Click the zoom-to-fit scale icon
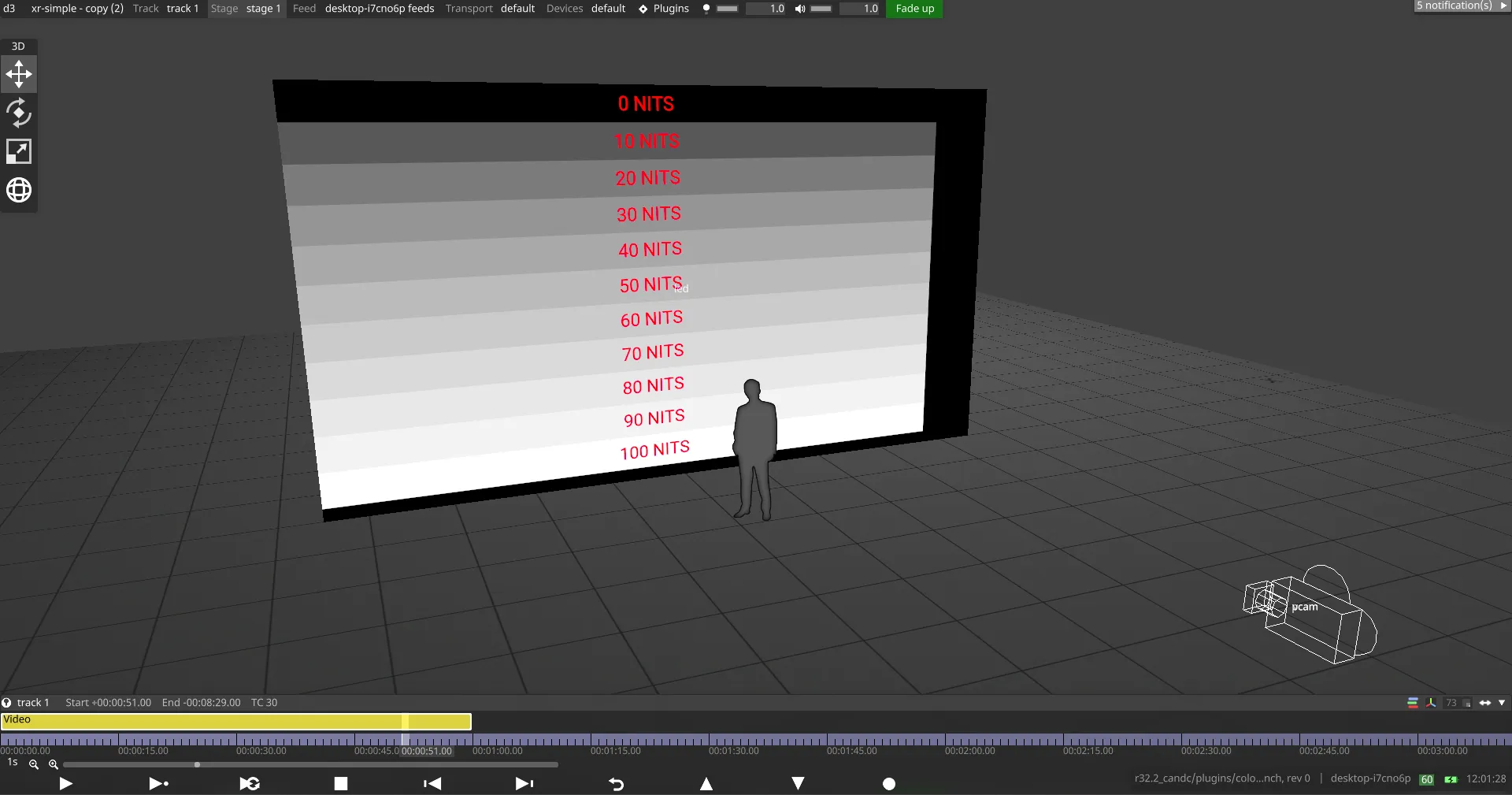This screenshot has width=1512, height=795. click(x=19, y=151)
